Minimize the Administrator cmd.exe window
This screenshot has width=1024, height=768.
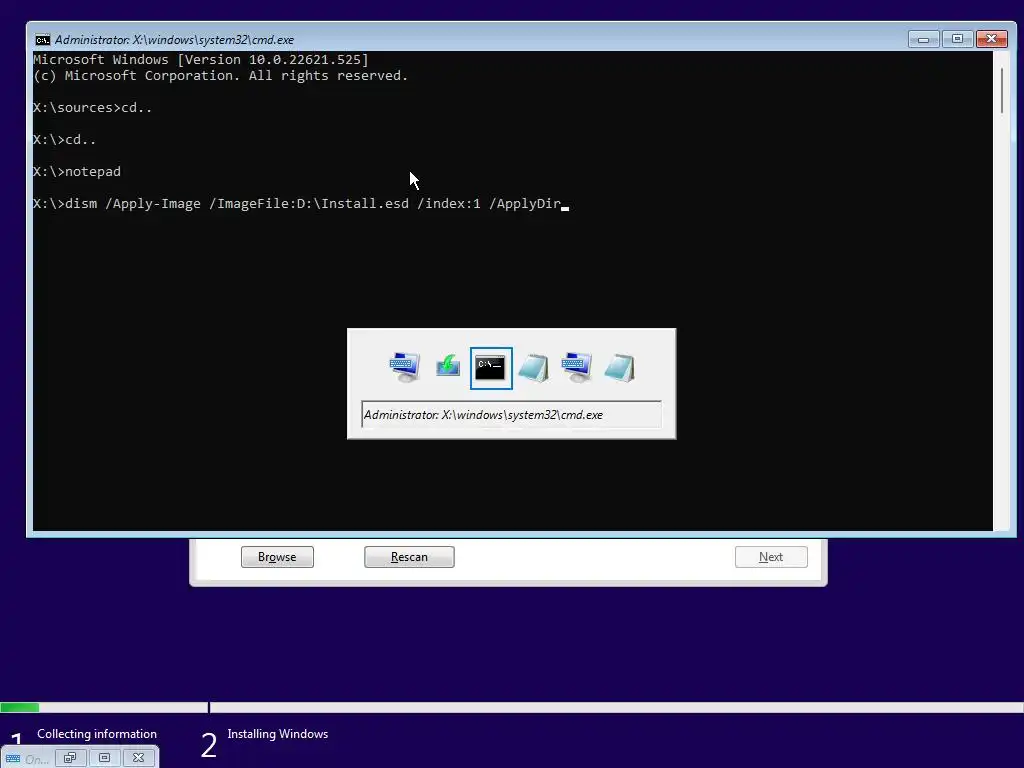923,39
